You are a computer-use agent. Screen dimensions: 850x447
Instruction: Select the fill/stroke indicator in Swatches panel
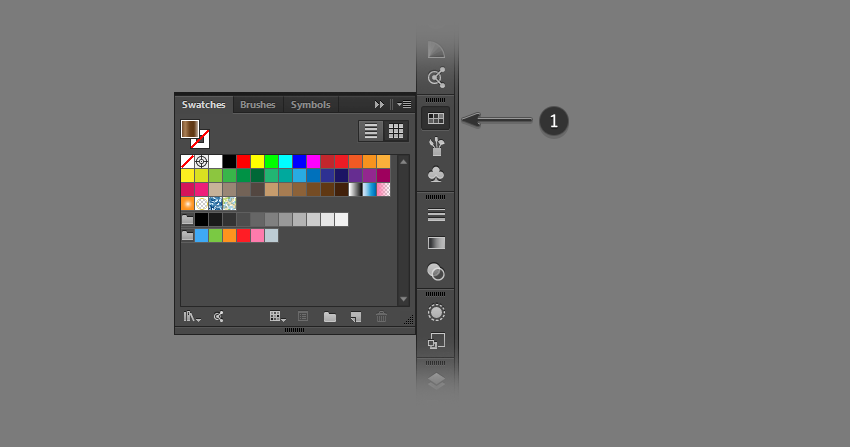[194, 132]
